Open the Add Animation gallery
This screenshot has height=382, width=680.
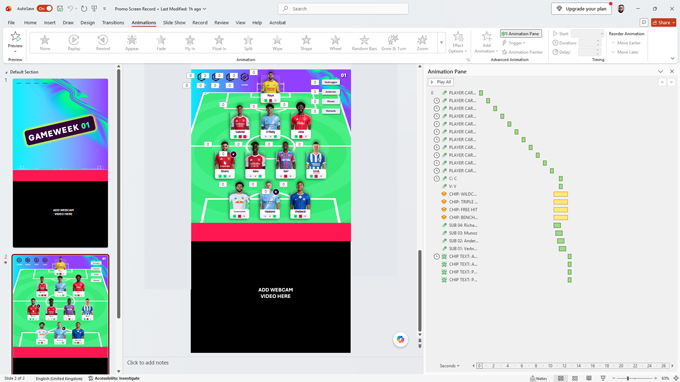486,42
